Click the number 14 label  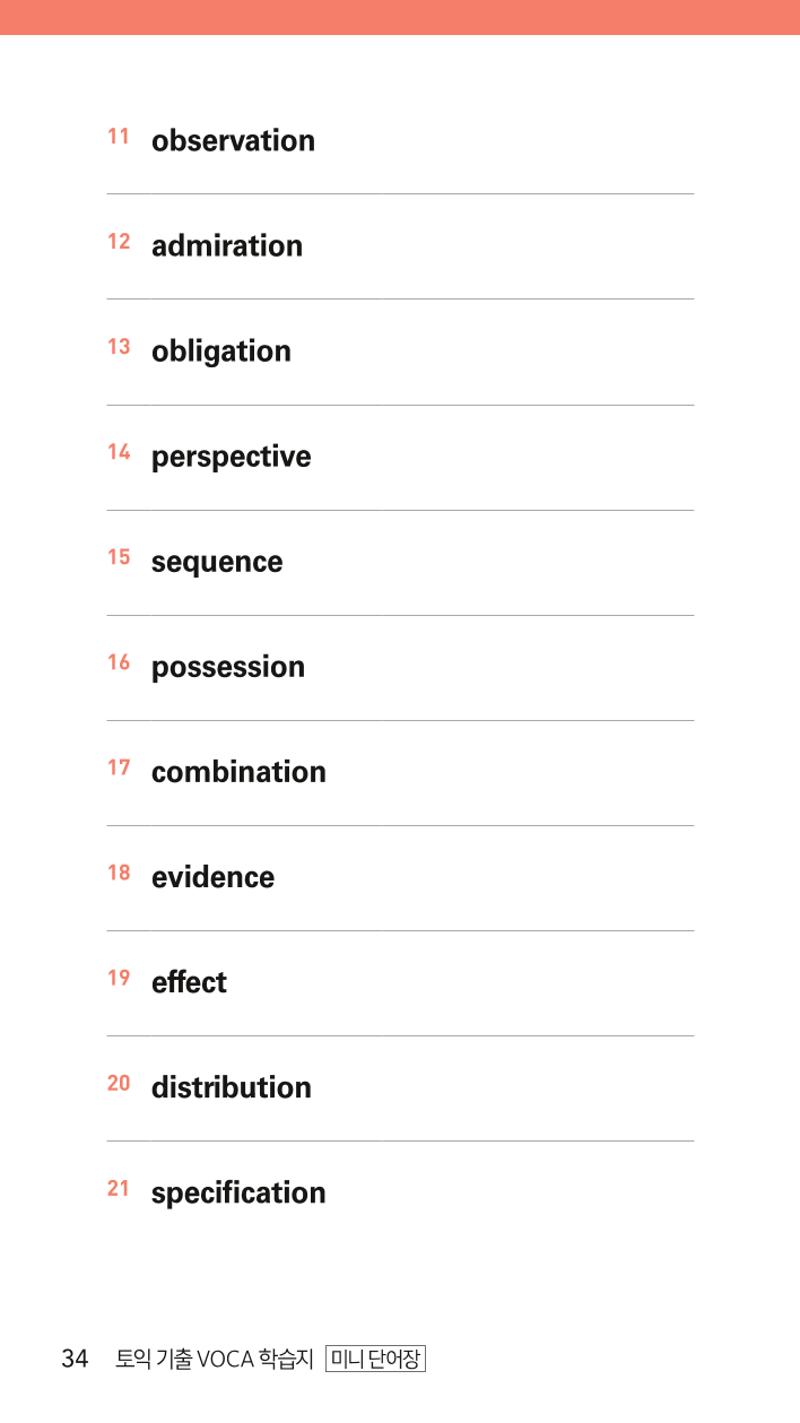(119, 452)
